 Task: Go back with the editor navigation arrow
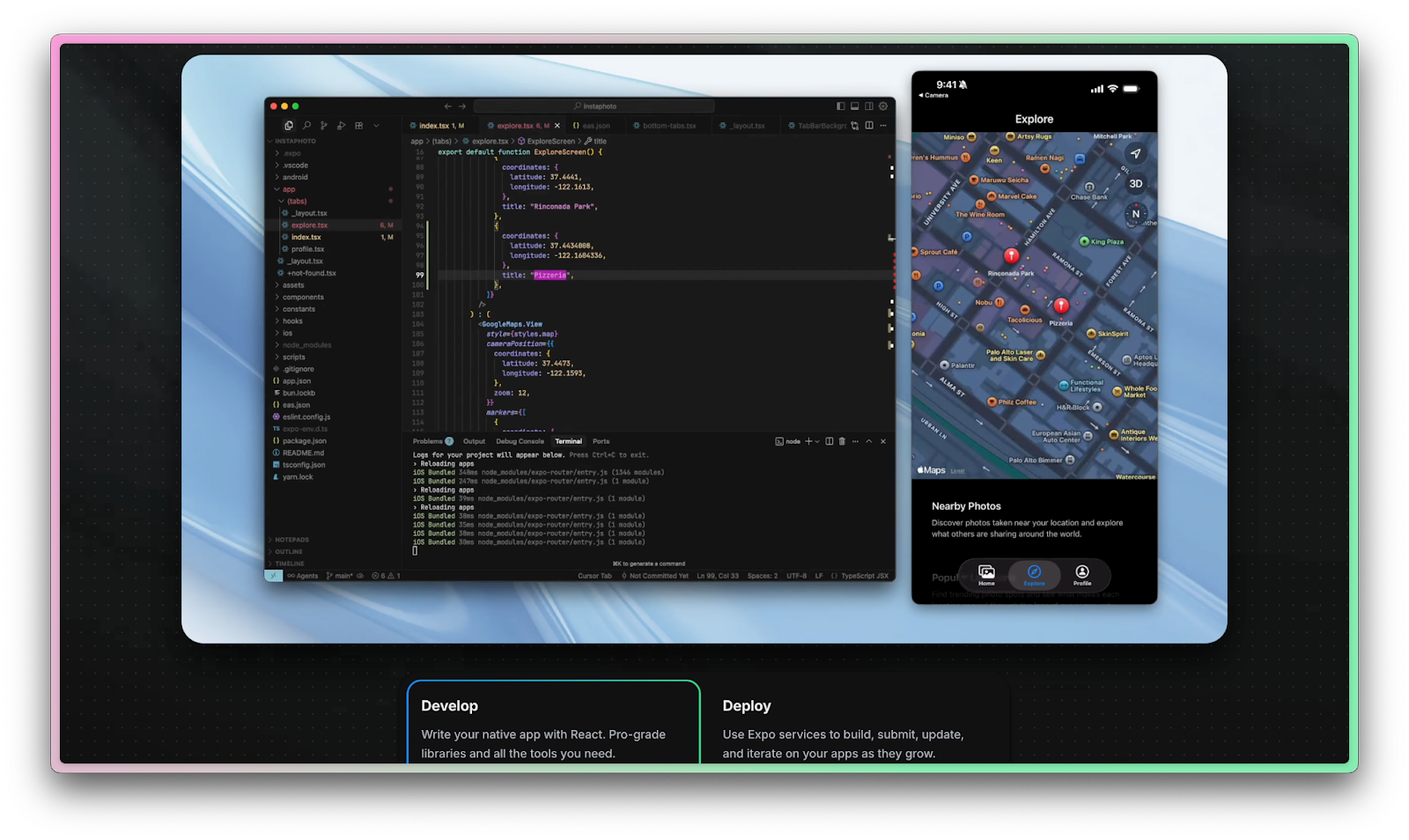447,107
